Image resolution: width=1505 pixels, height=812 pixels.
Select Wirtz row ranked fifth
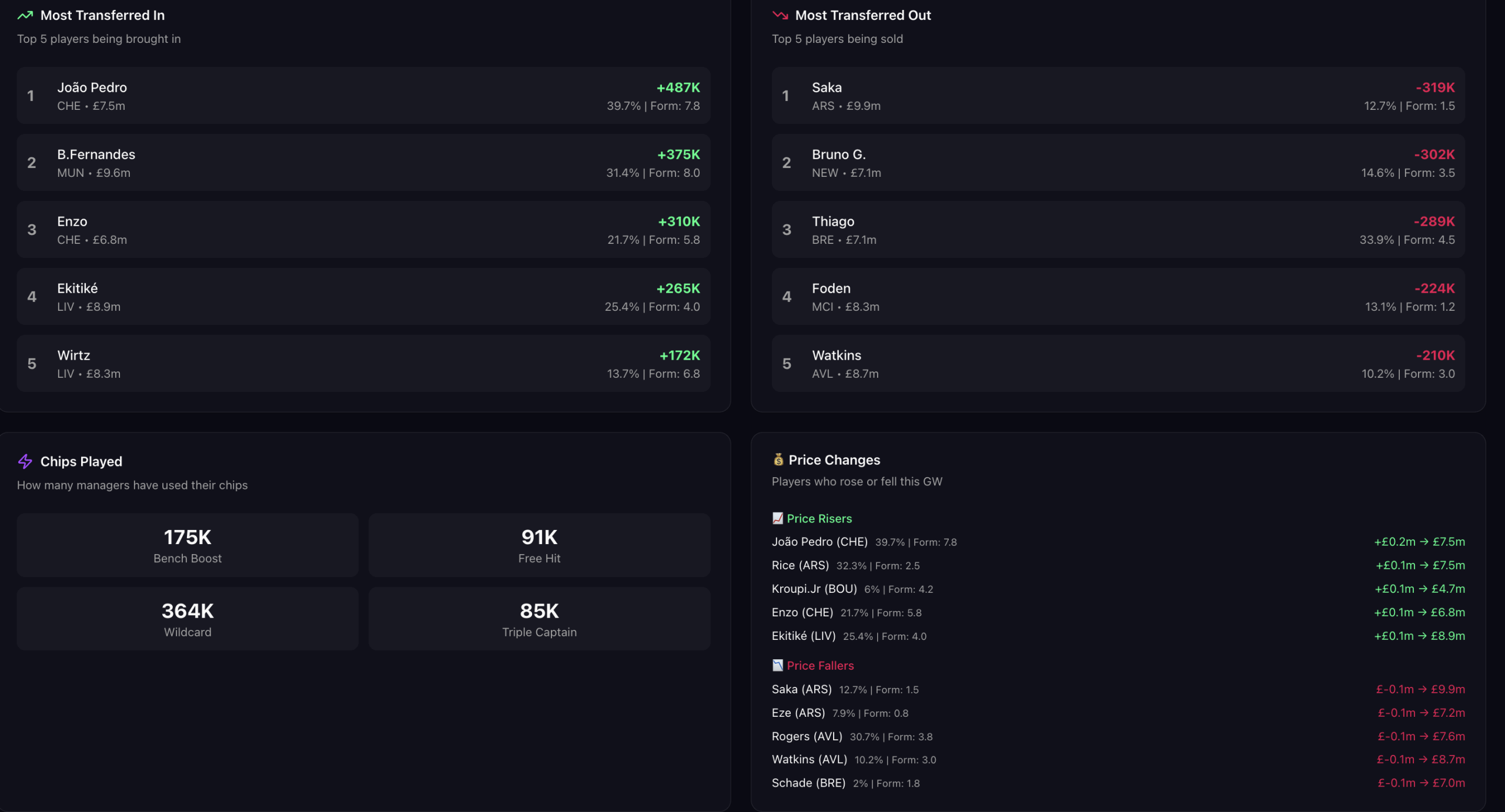tap(363, 363)
